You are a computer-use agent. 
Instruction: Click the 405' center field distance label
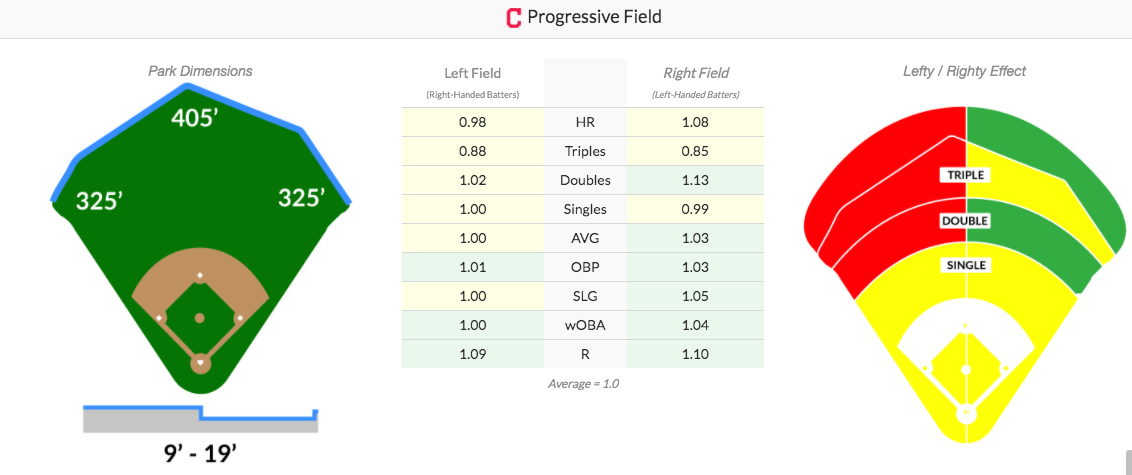pos(195,118)
